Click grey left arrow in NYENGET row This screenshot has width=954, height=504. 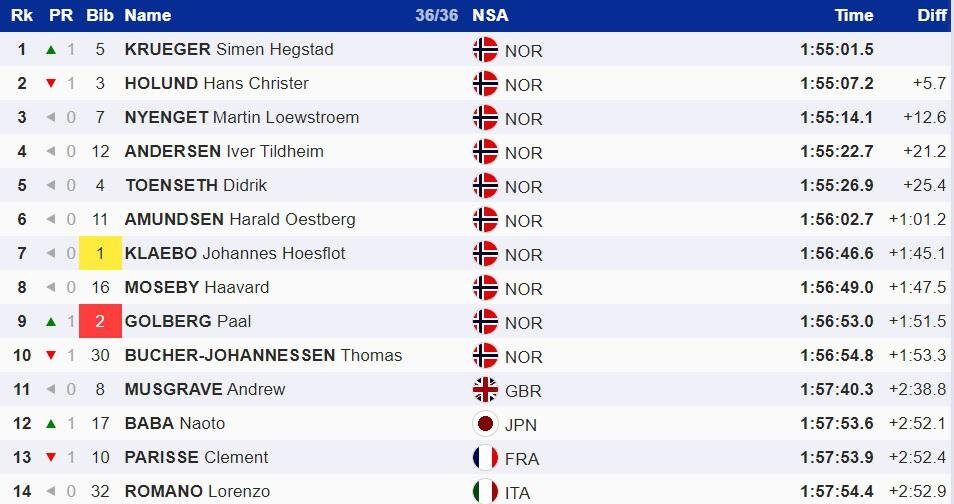tap(51, 117)
